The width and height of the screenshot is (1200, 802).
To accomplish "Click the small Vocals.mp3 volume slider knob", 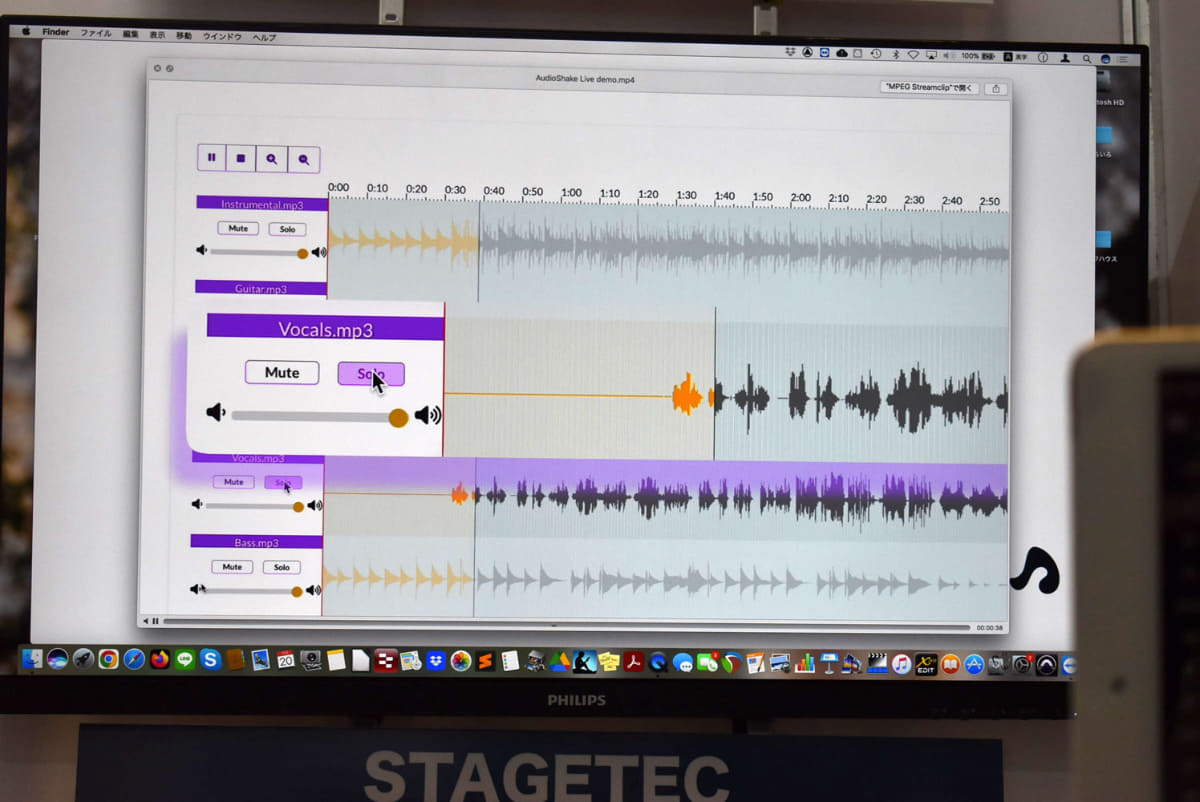I will pos(298,507).
